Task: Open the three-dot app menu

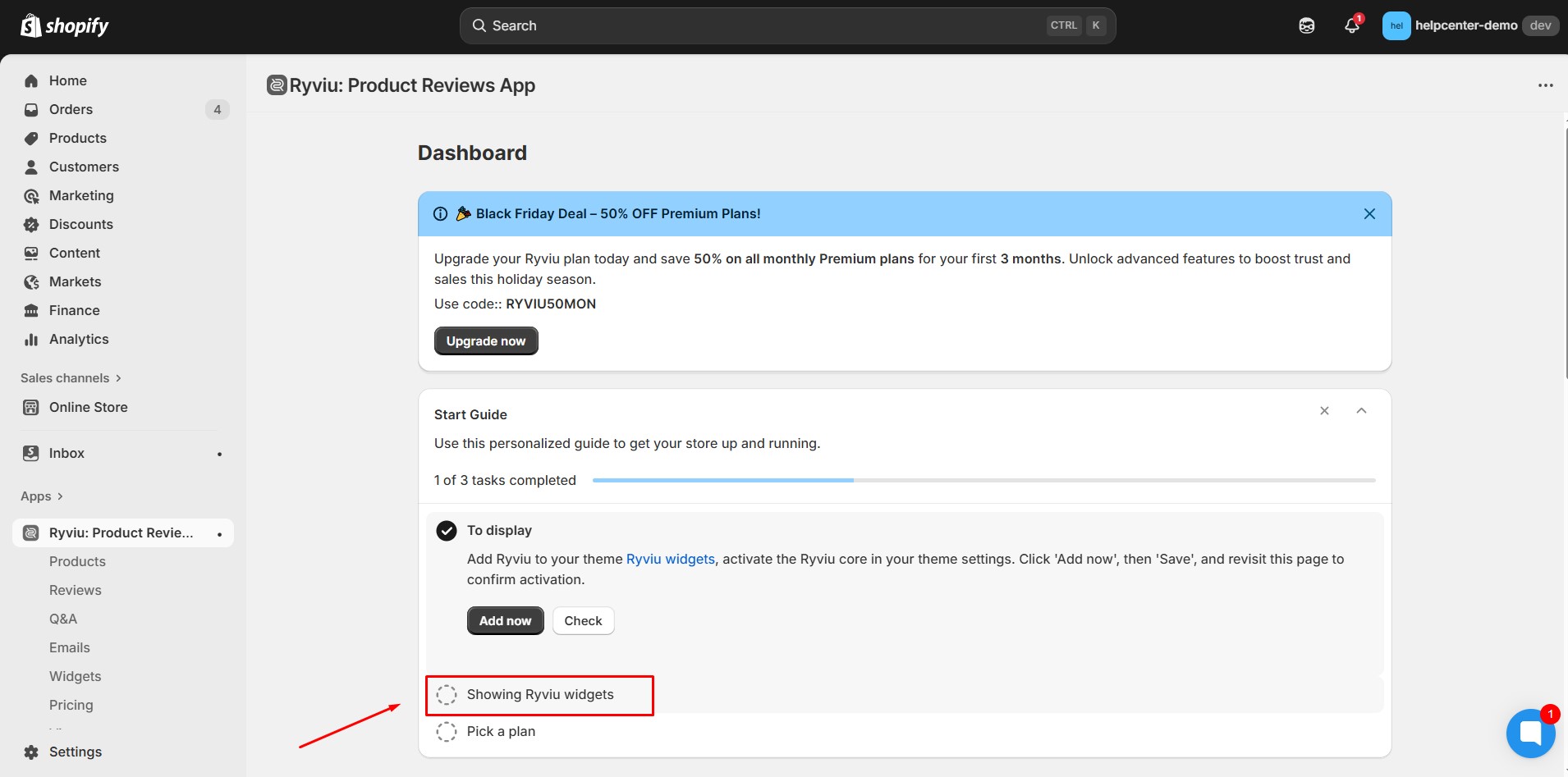Action: [1545, 85]
